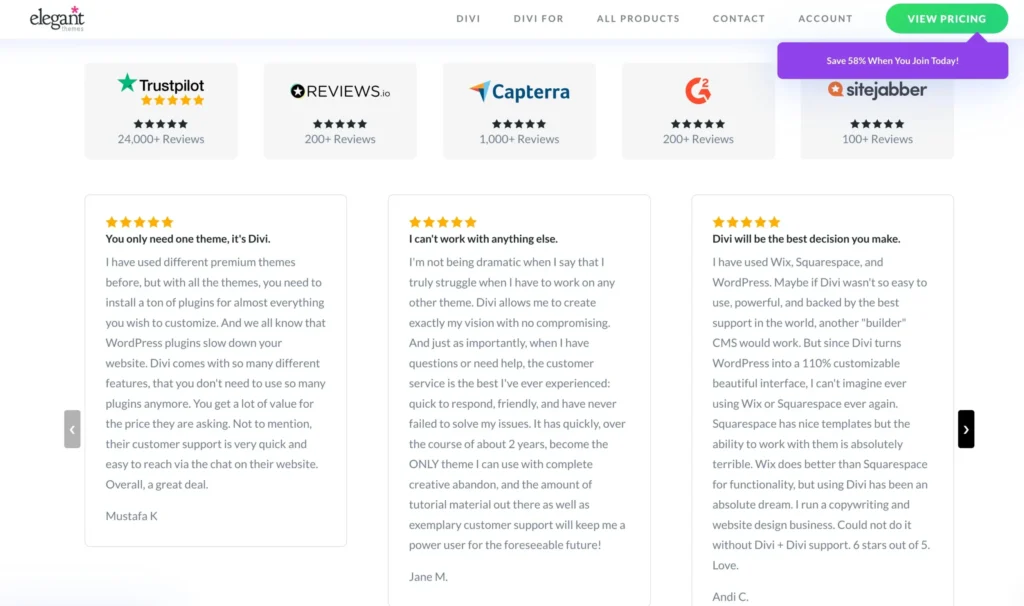Open the ALL PRODUCTS menu
1024x606 pixels.
tap(638, 18)
